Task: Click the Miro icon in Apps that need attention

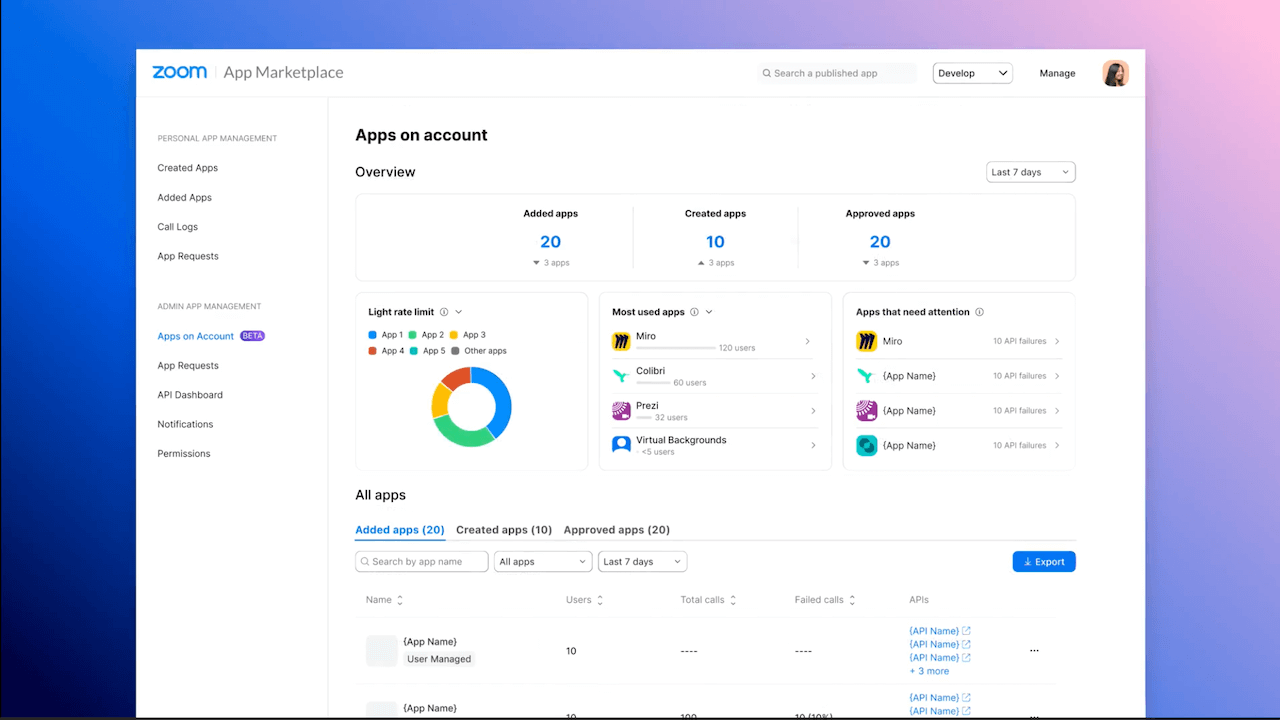Action: (x=866, y=341)
